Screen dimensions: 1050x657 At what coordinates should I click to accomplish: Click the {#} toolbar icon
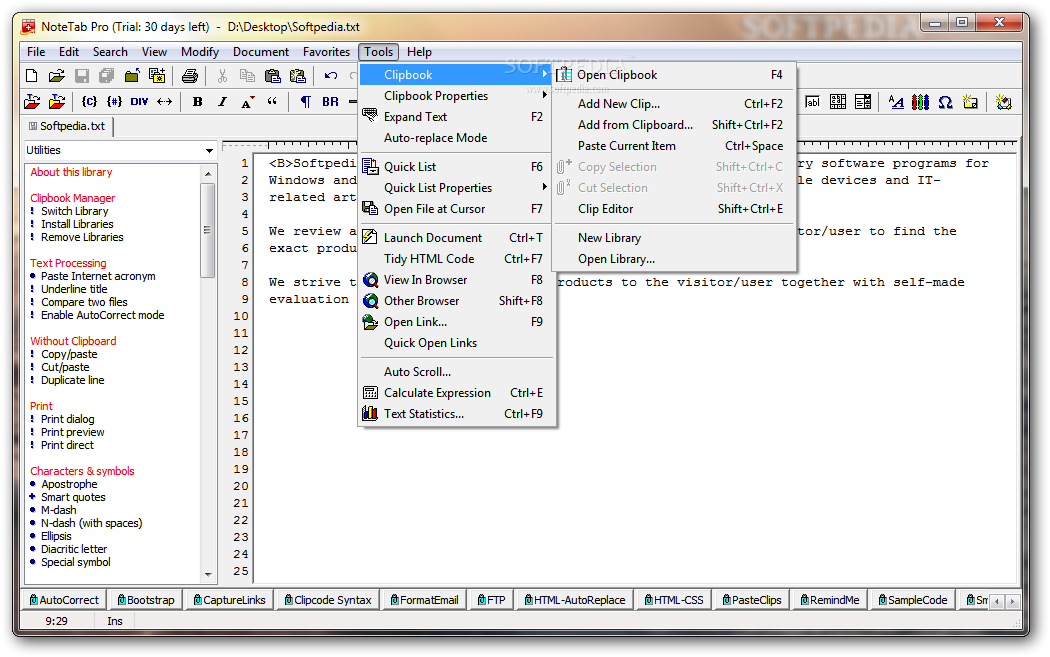(115, 102)
